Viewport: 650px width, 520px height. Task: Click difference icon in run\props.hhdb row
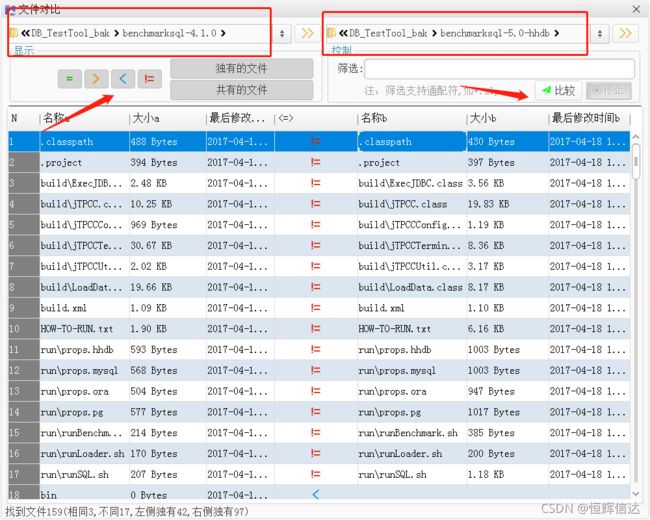pos(315,350)
